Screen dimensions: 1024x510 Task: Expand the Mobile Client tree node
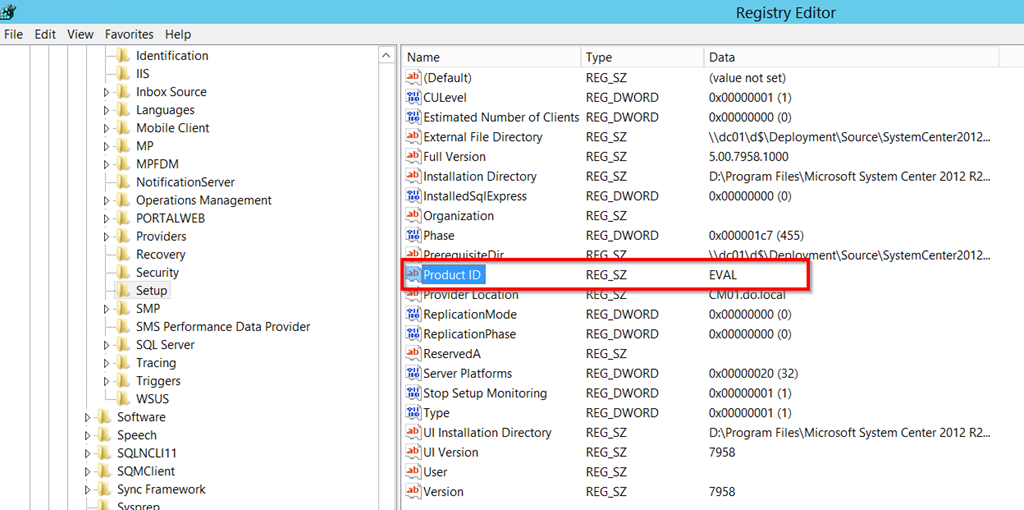pyautogui.click(x=106, y=129)
